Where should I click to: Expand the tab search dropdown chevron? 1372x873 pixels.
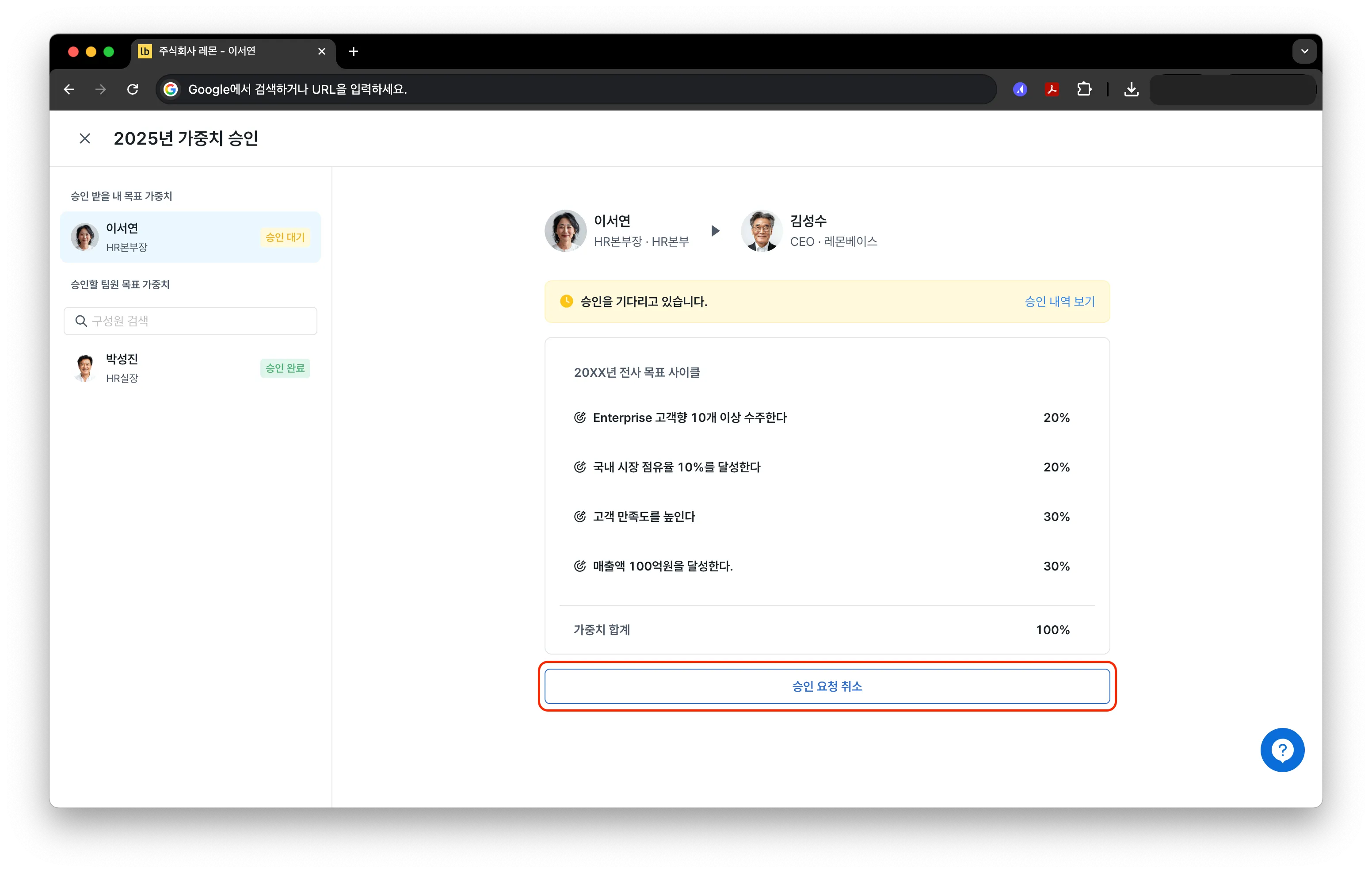point(1304,51)
